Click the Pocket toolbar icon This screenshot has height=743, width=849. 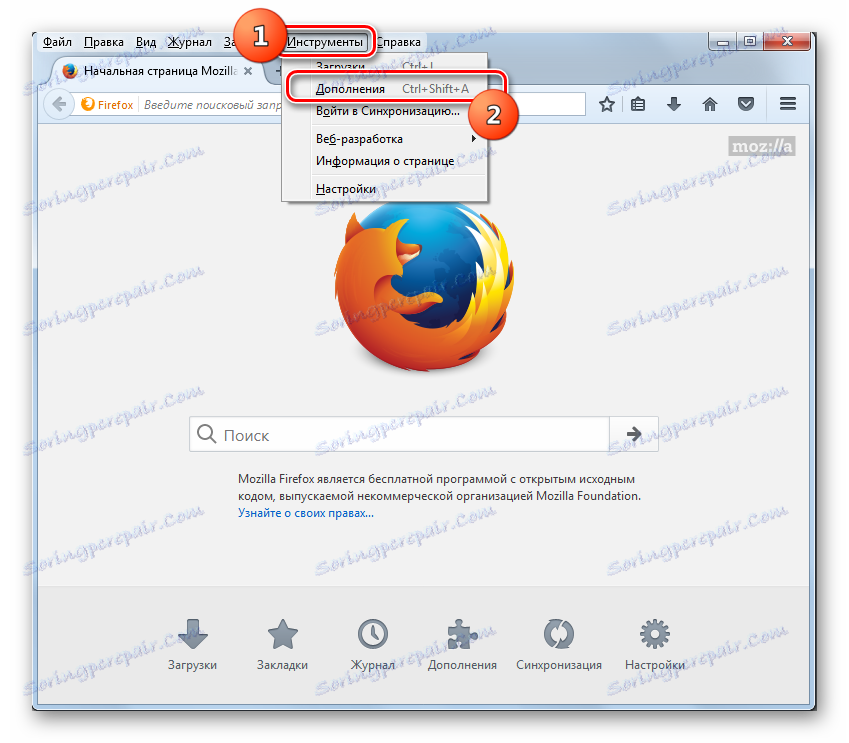[x=746, y=104]
